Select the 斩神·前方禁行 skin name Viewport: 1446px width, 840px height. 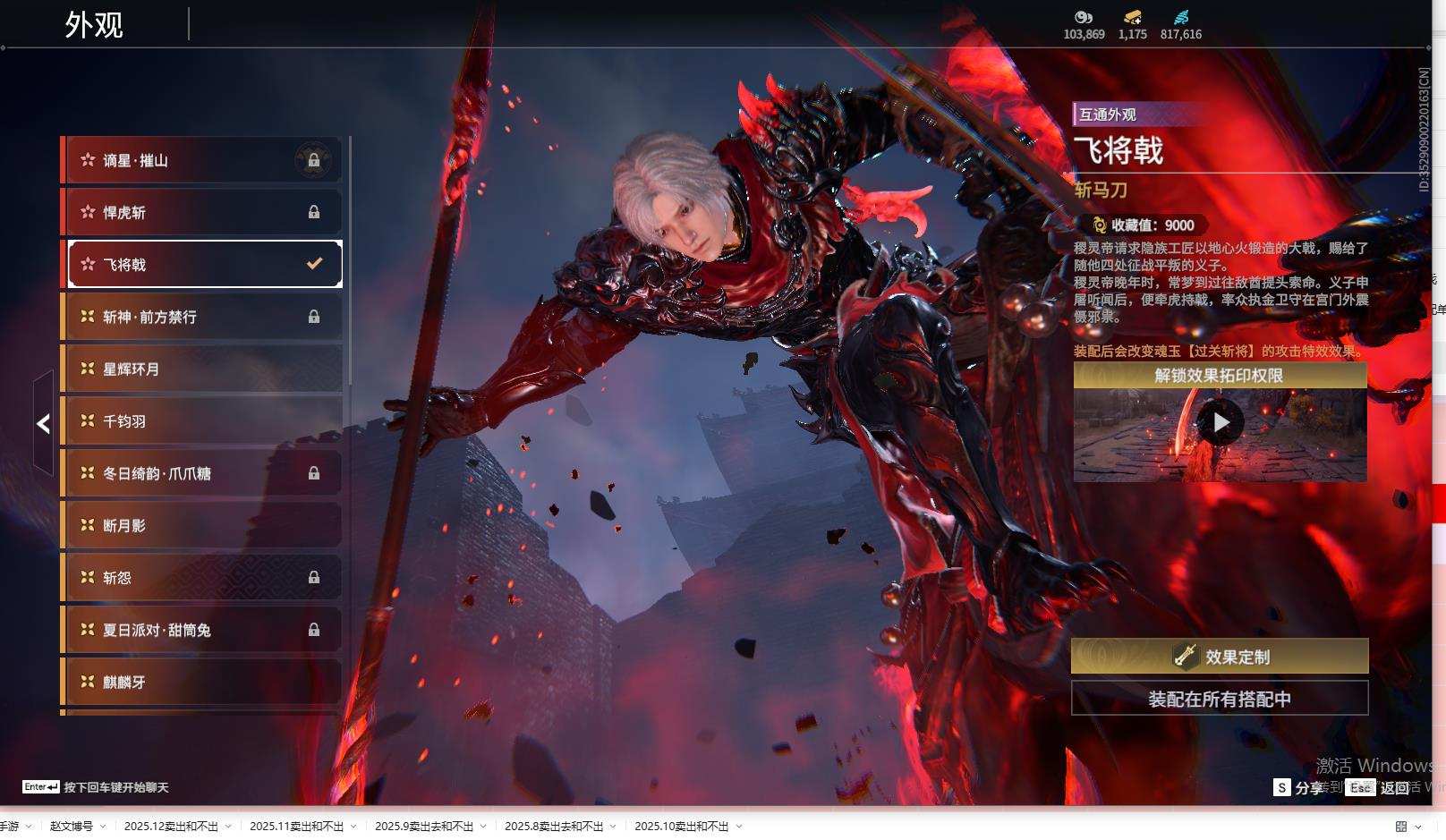(x=149, y=317)
